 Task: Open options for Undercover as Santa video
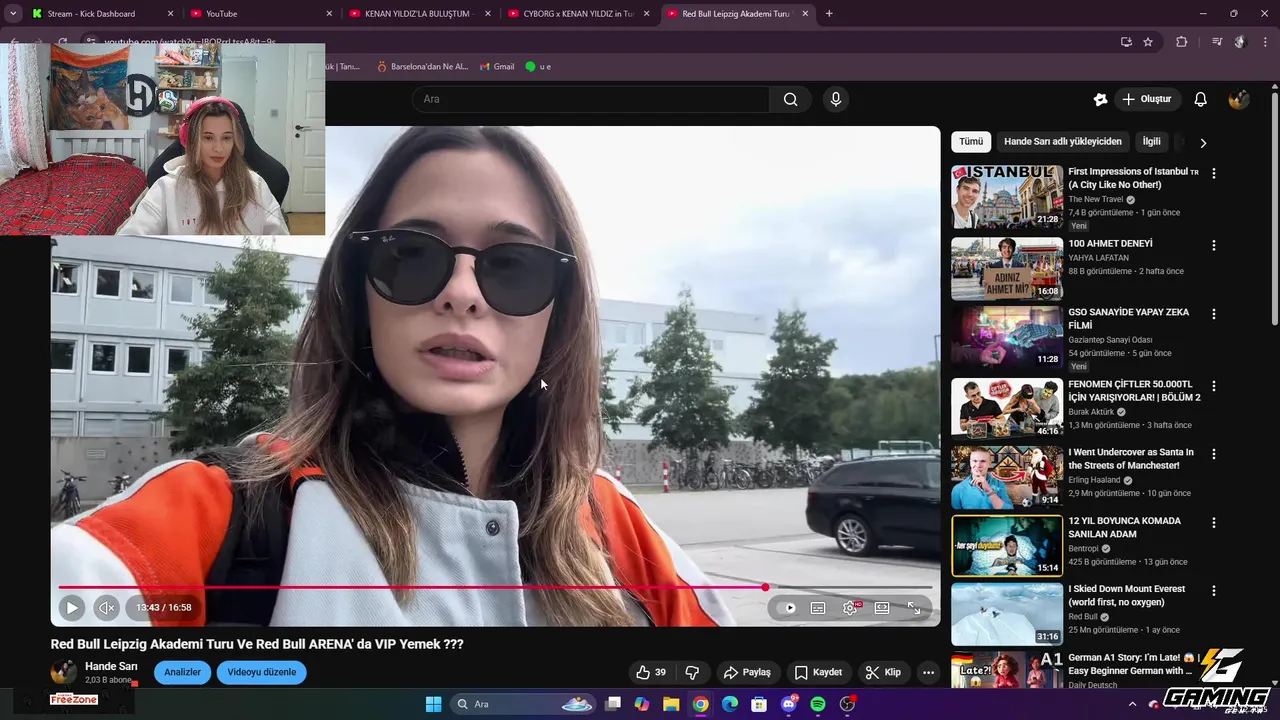1214,453
